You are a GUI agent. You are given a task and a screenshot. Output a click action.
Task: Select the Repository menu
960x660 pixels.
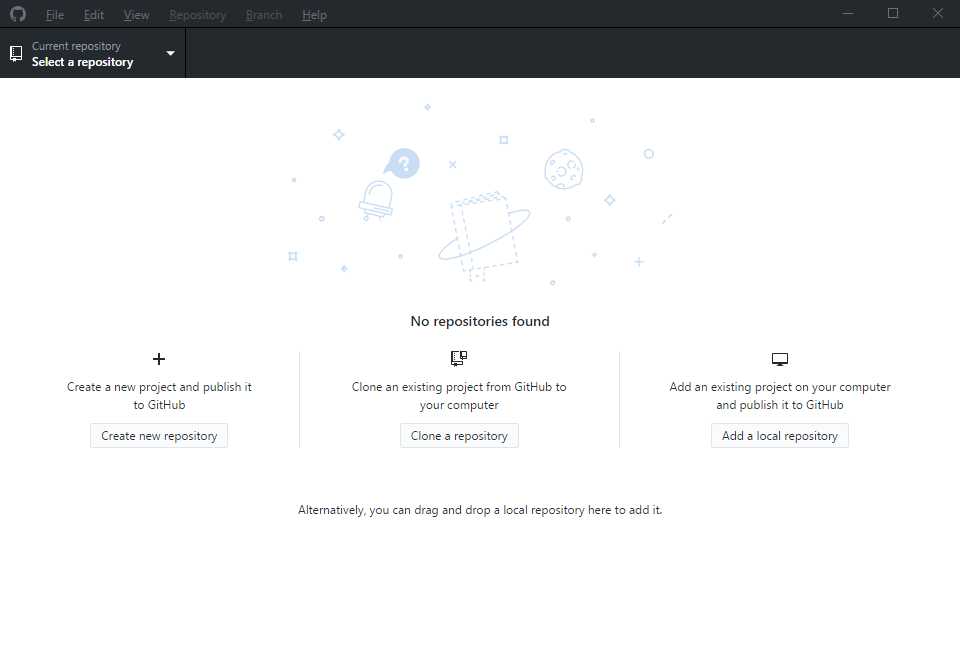click(198, 15)
